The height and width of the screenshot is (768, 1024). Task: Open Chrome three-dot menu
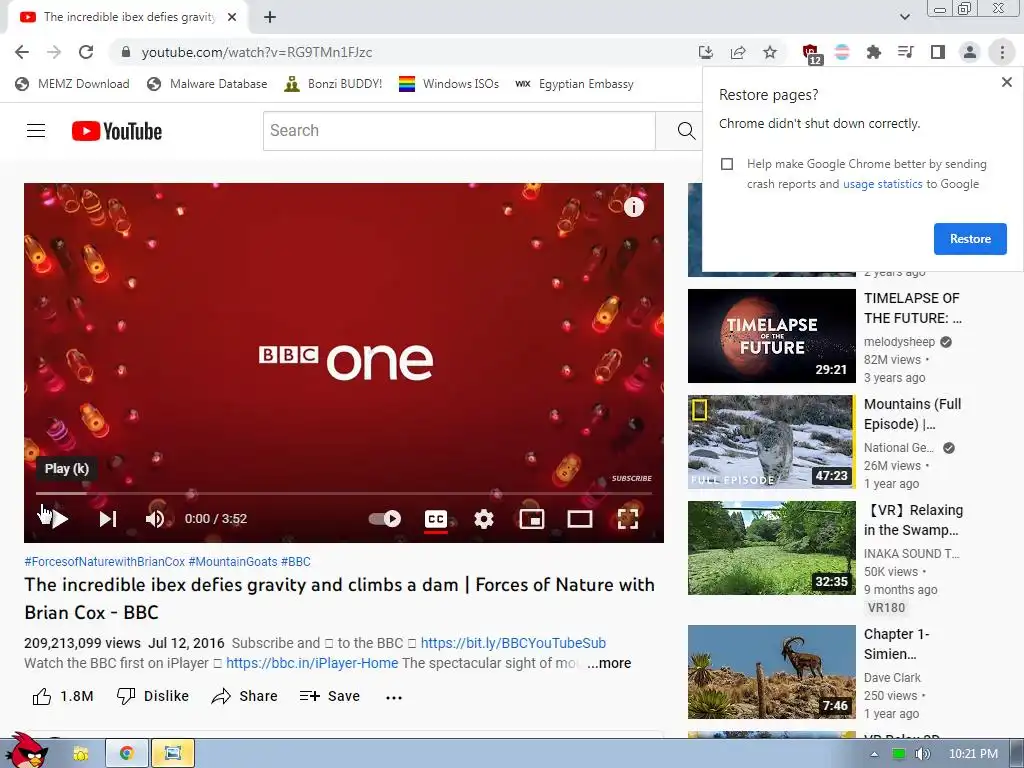tap(1002, 52)
